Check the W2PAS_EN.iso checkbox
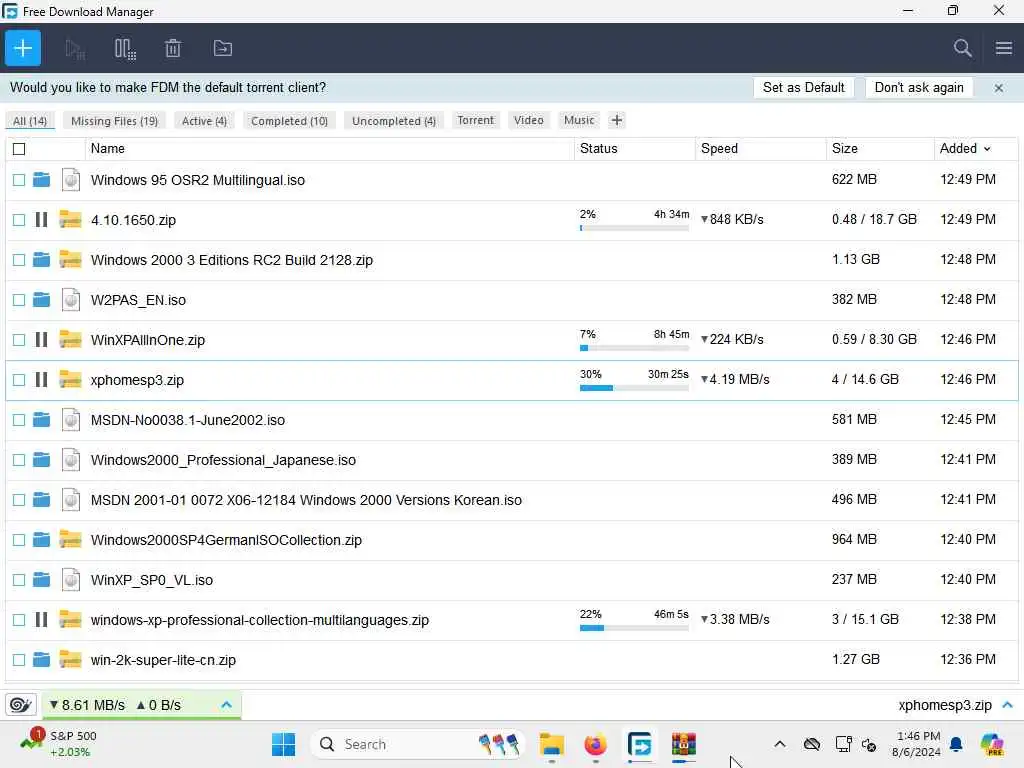Screen dimensions: 1024x768 coord(19,300)
